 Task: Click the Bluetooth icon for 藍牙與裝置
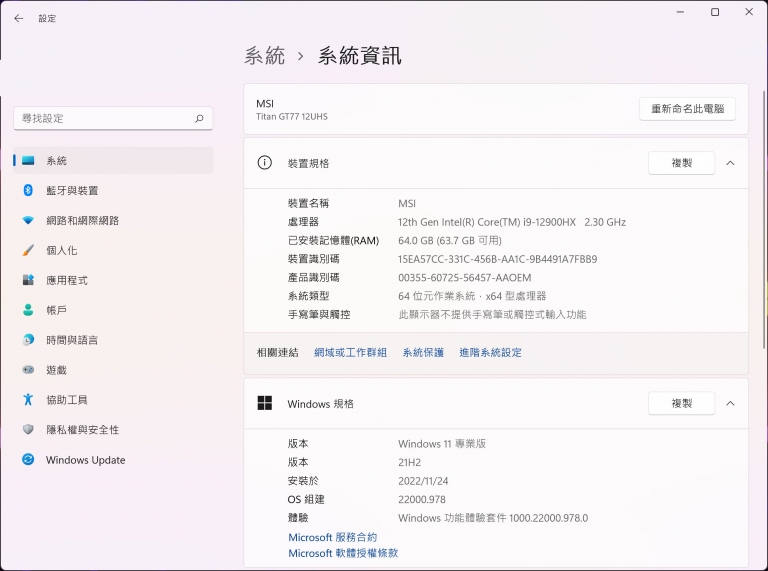click(x=28, y=190)
